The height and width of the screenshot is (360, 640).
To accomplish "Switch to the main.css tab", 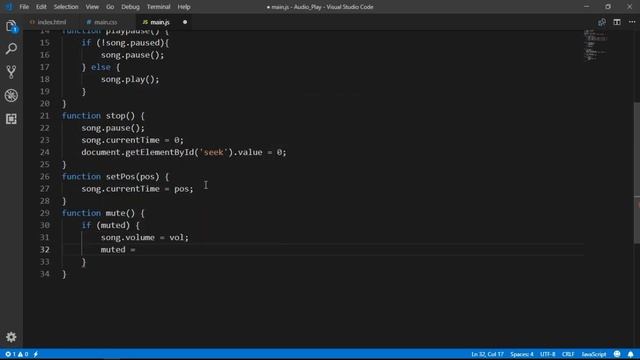I will (x=102, y=22).
